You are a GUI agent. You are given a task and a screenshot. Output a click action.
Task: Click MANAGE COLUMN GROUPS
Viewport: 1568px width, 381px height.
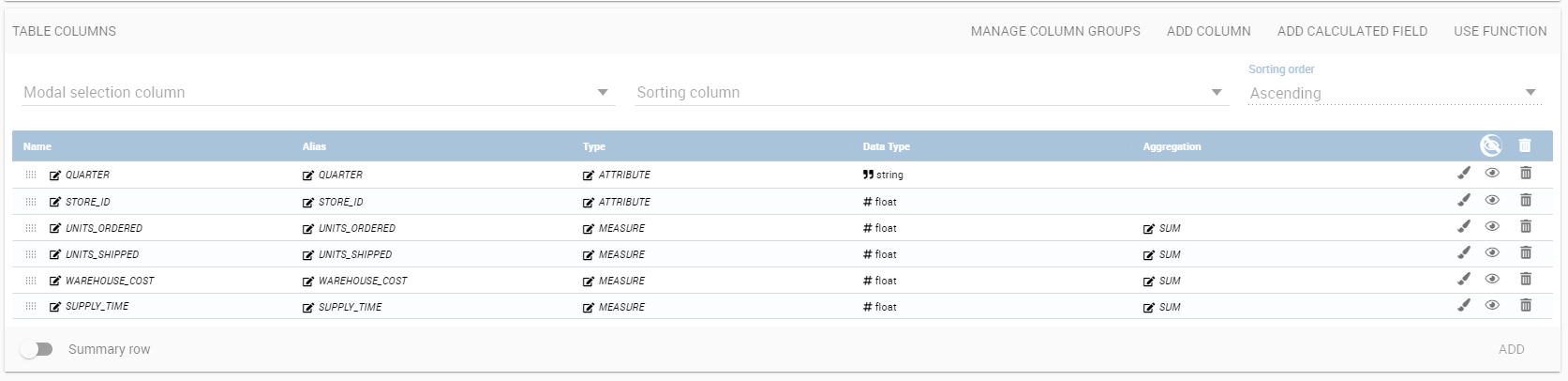(x=1055, y=31)
